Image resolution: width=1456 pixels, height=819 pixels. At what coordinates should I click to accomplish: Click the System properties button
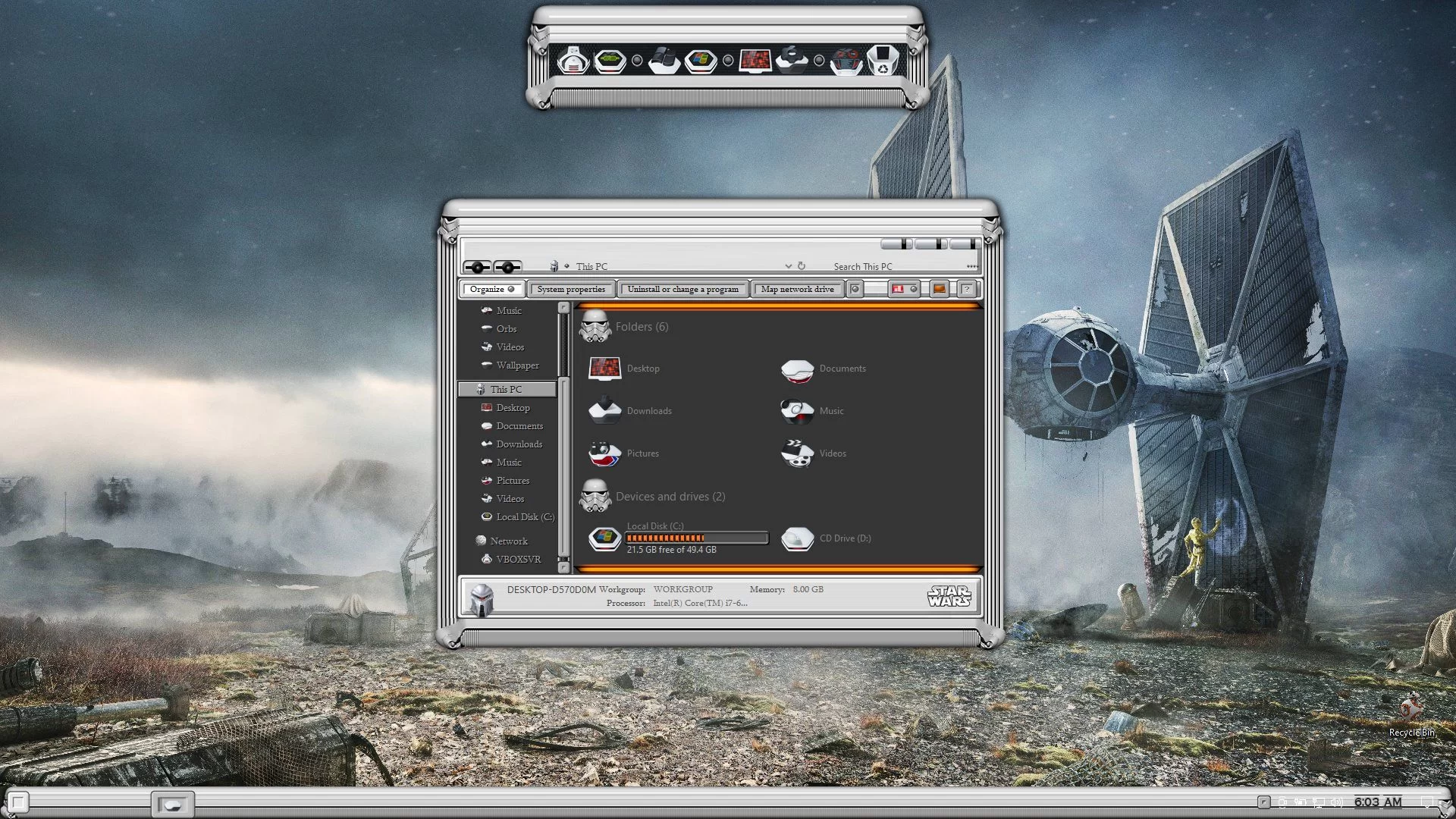[x=571, y=289]
